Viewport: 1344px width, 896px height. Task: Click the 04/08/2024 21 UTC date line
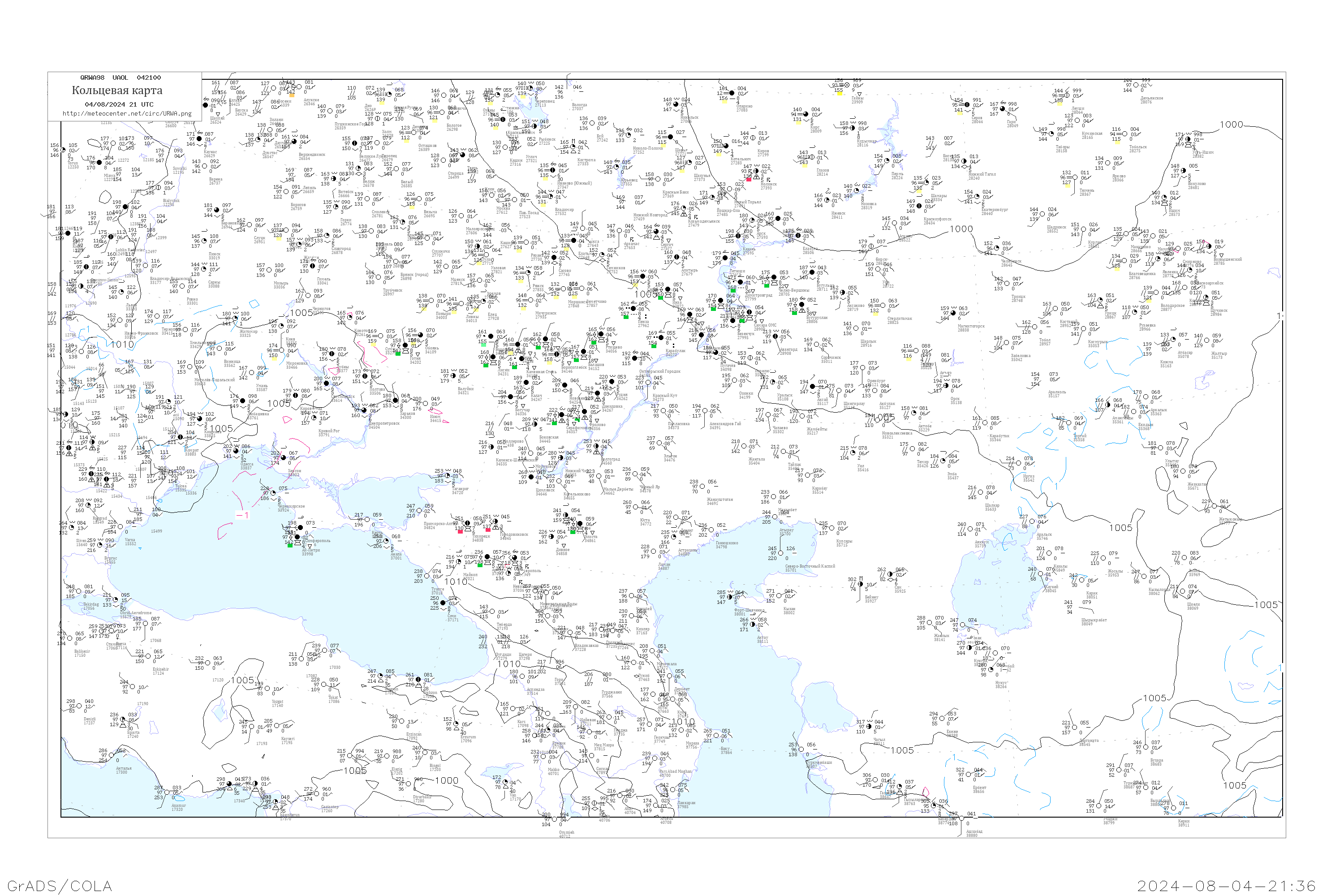point(119,104)
